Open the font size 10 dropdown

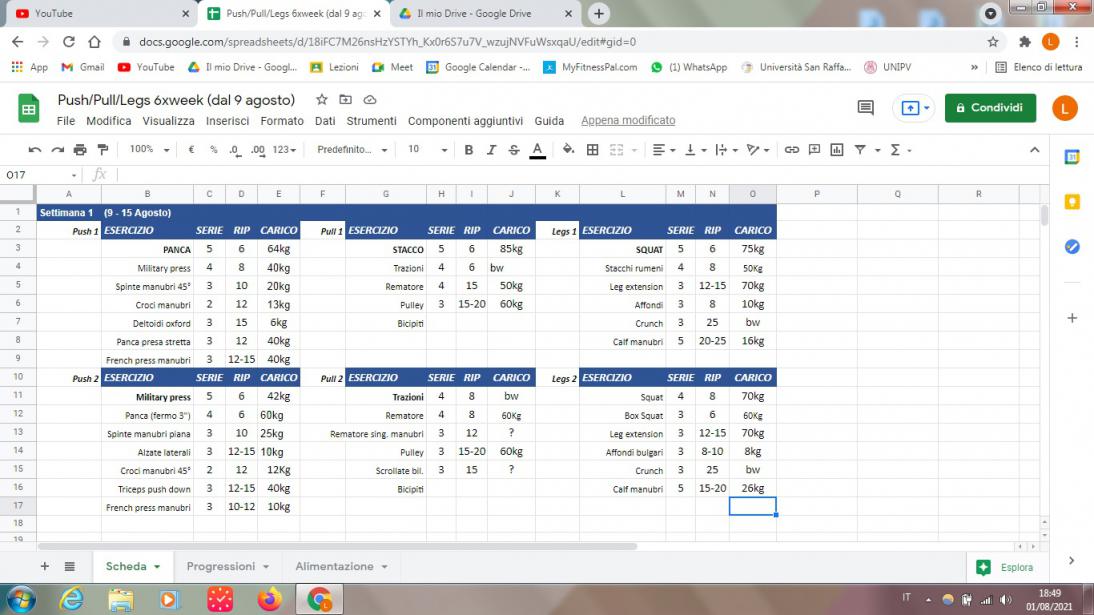[x=427, y=149]
